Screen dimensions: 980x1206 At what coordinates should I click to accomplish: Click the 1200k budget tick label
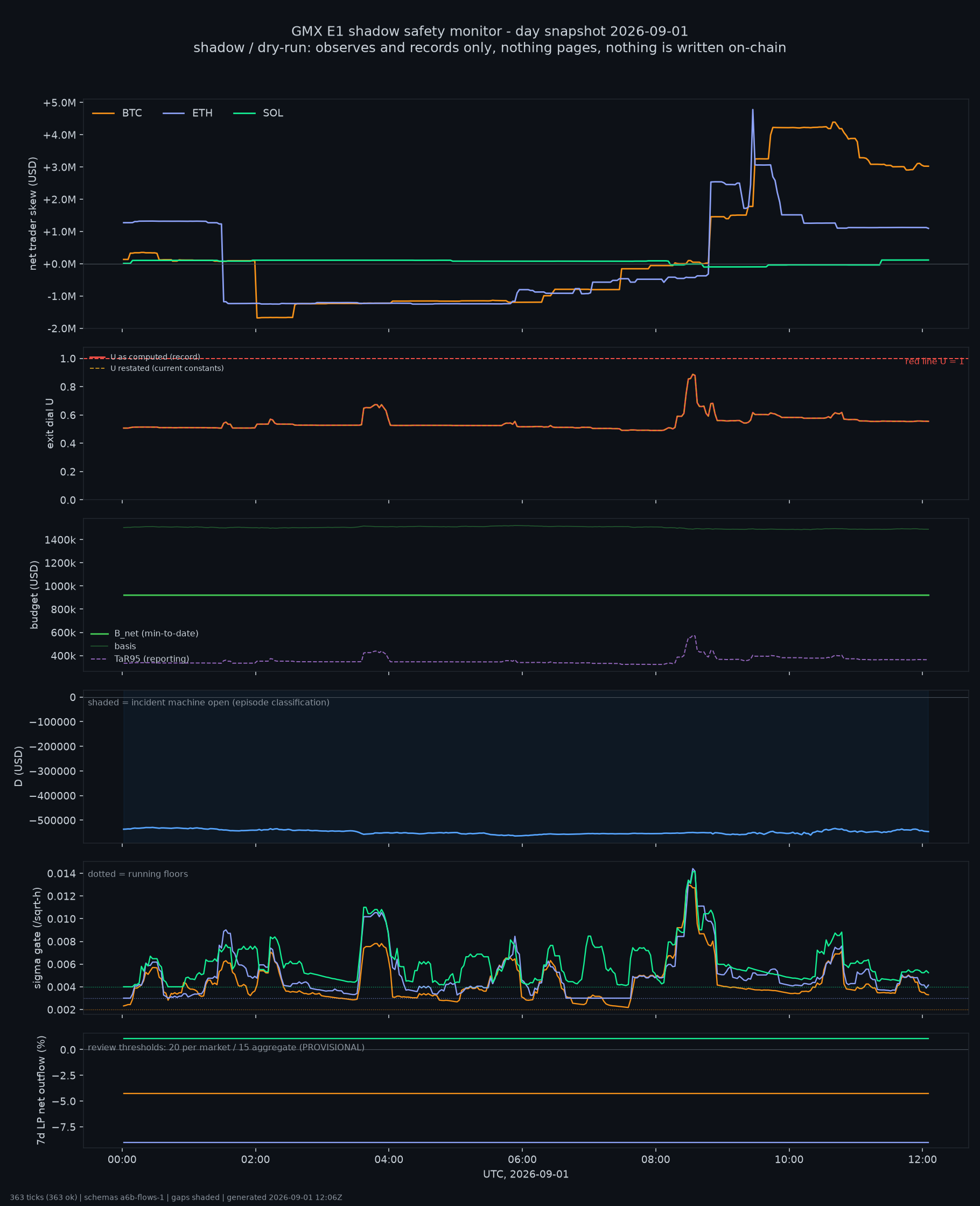(60, 563)
